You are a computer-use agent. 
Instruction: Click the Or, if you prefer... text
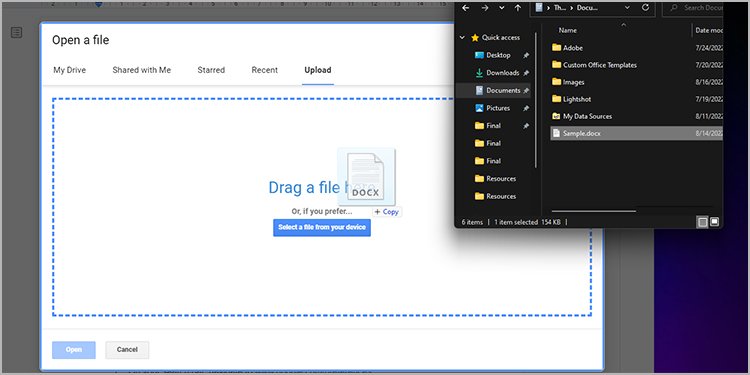click(322, 211)
